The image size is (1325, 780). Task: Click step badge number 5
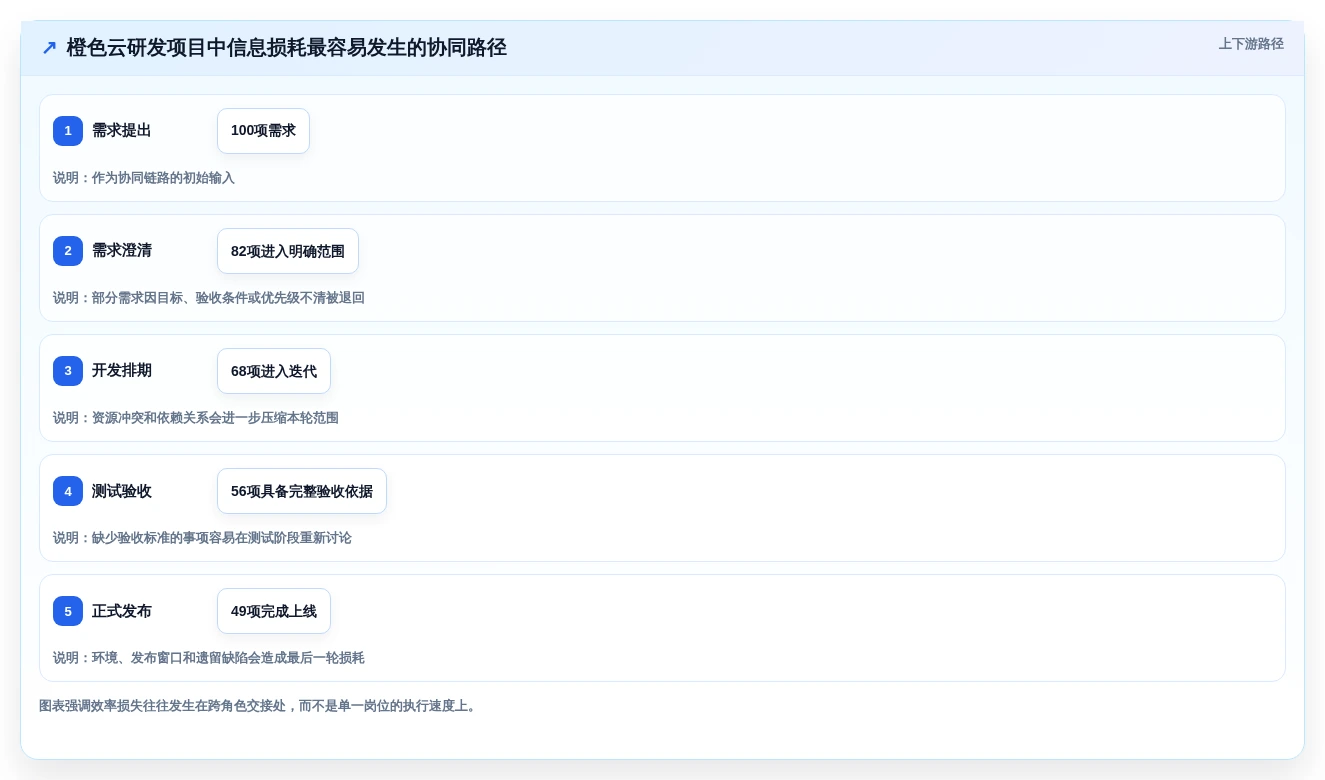[x=68, y=611]
